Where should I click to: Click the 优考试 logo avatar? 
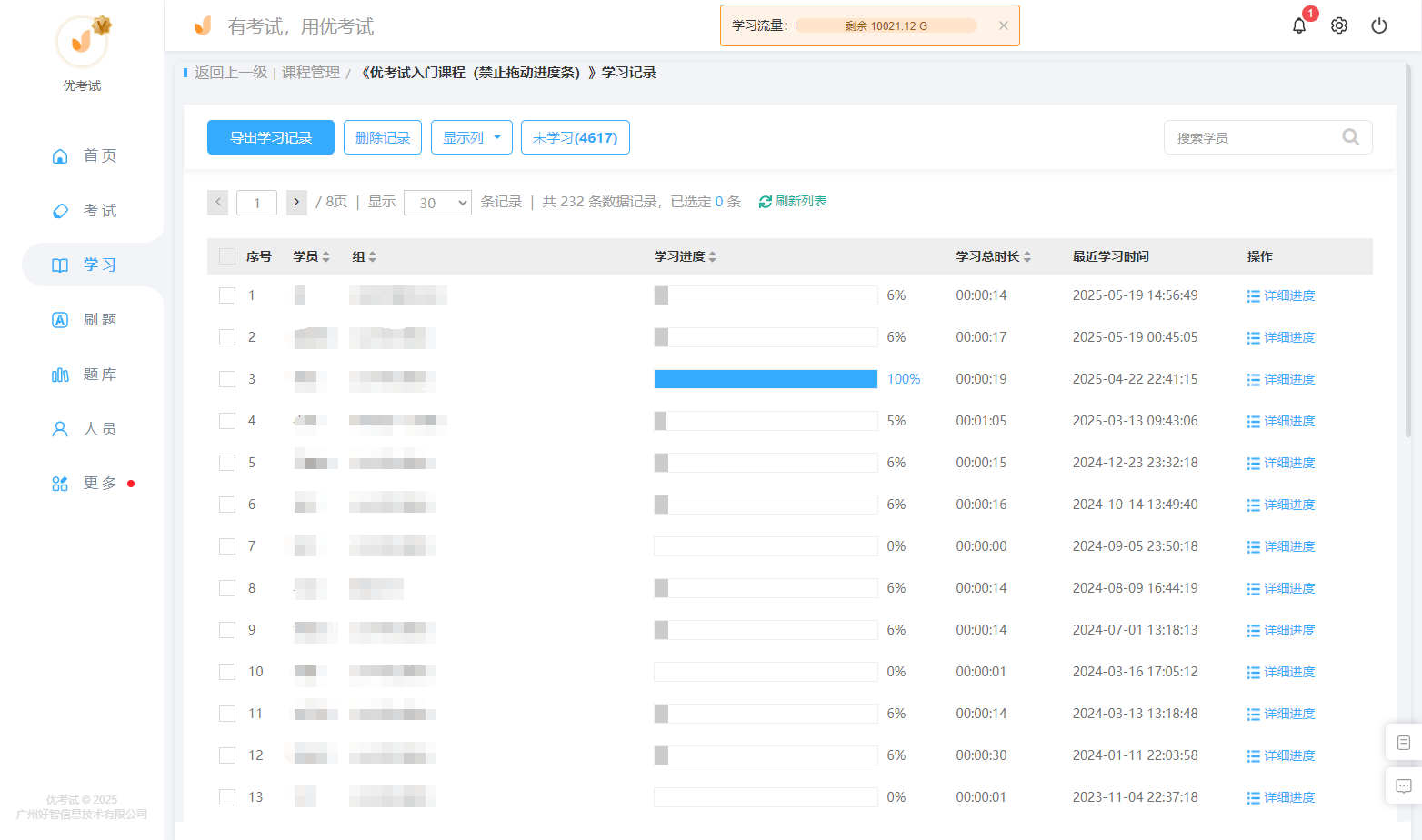(x=82, y=41)
